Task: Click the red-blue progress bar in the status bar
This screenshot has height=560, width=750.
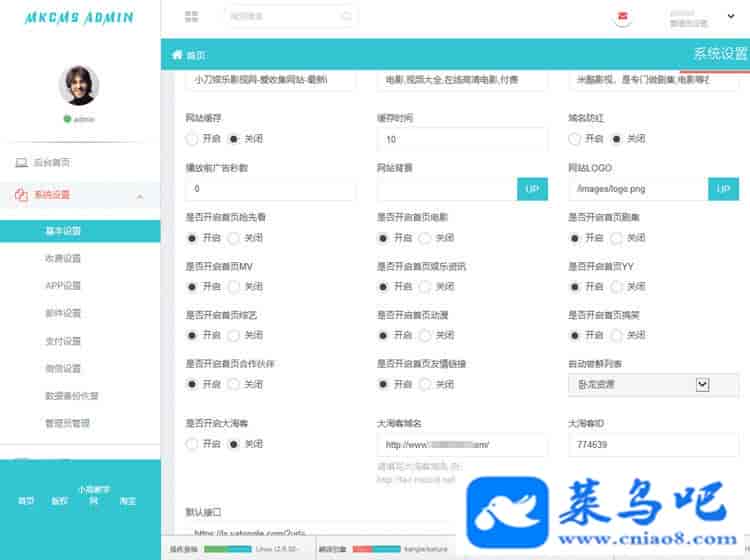Action: tap(376, 549)
